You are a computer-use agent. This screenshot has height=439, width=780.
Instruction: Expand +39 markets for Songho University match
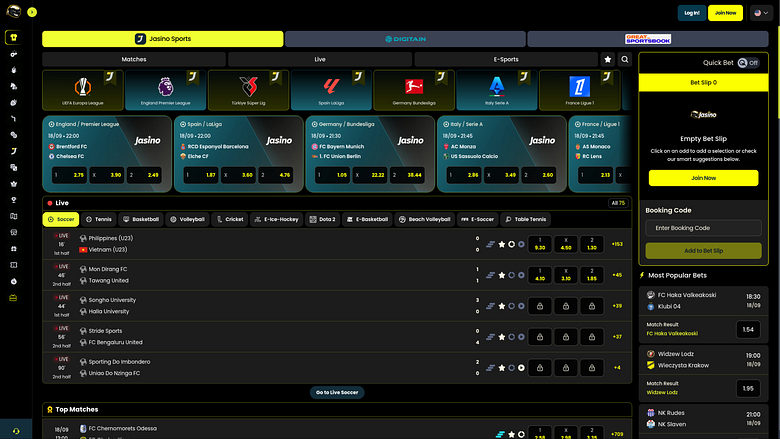point(617,306)
